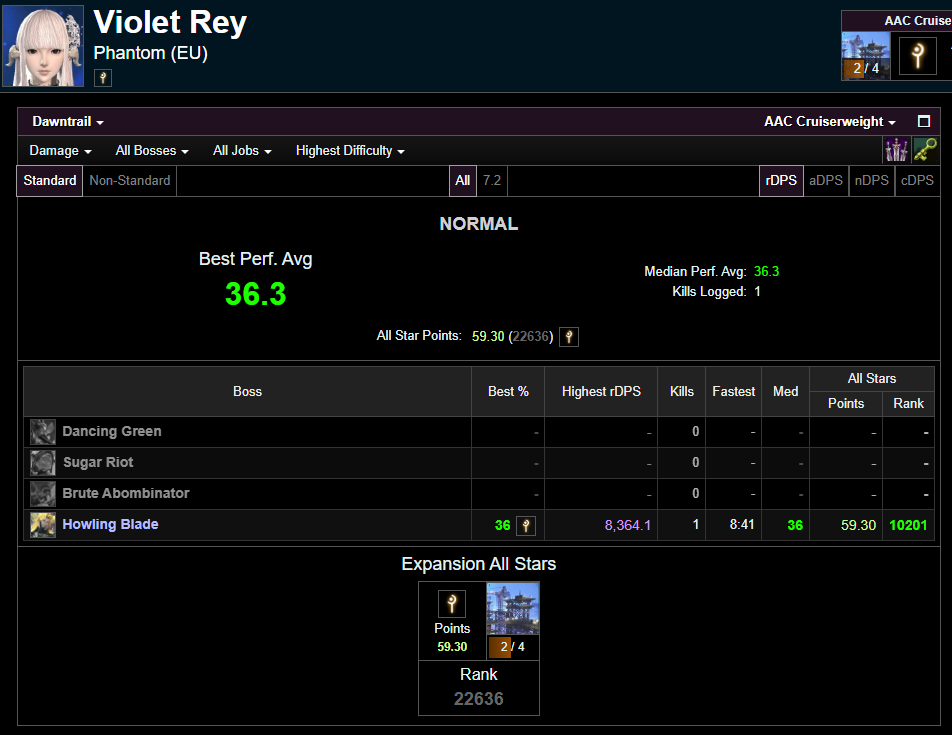Switch to the Non-Standard tab
Viewport: 952px width, 735px height.
coord(130,181)
